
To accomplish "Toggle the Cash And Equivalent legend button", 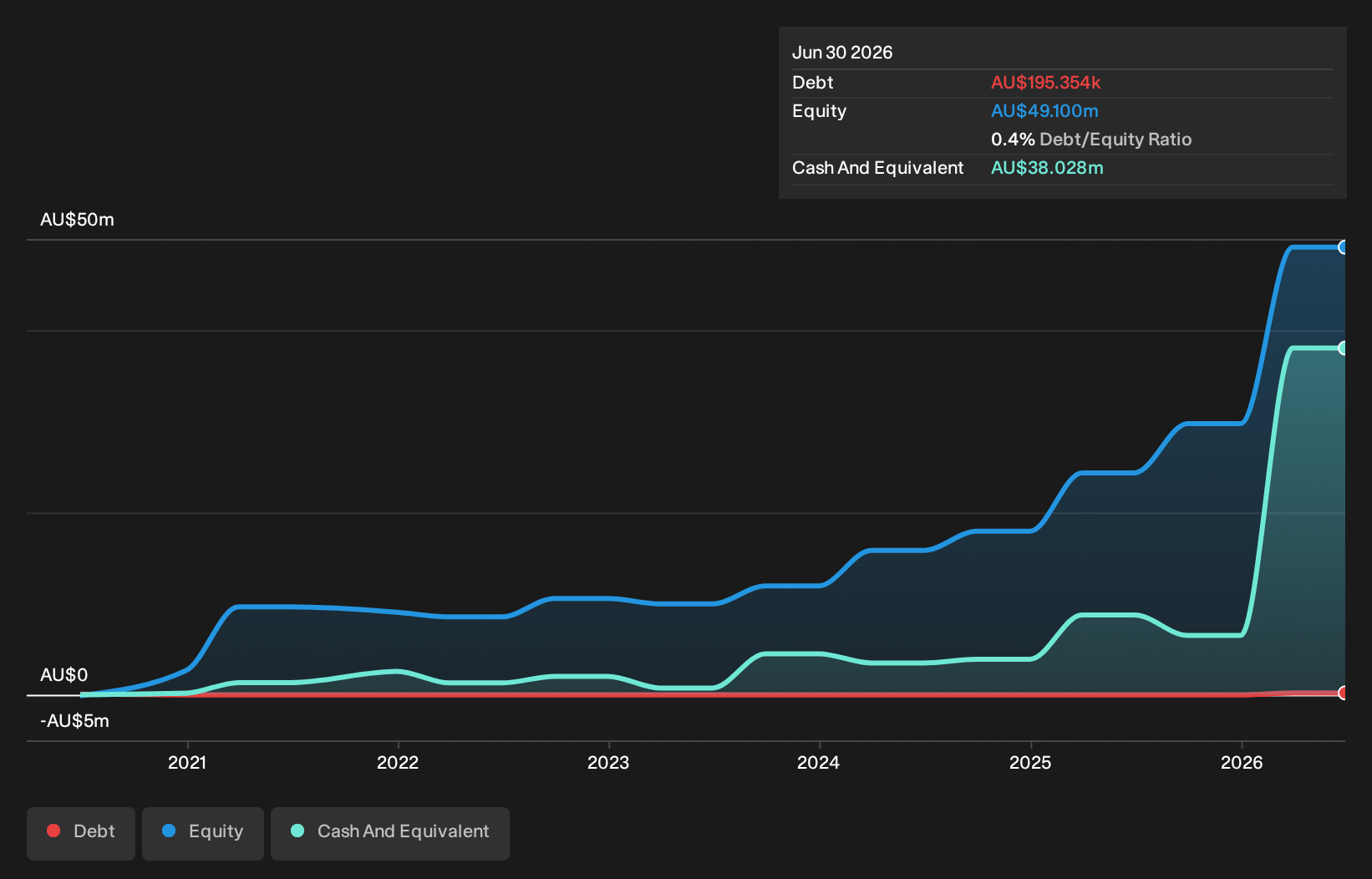I will pos(390,833).
